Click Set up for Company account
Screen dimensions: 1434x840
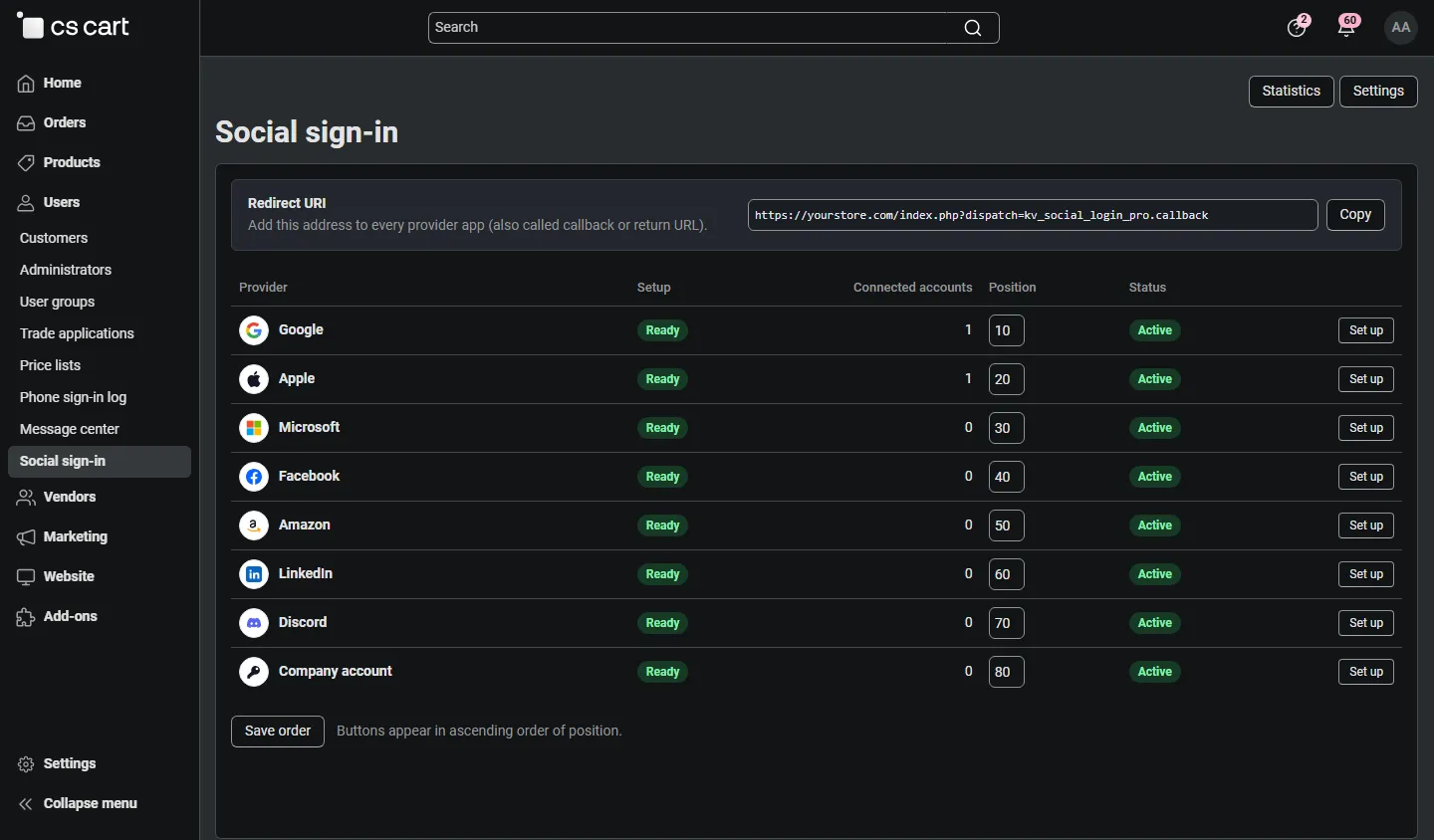pyautogui.click(x=1366, y=672)
